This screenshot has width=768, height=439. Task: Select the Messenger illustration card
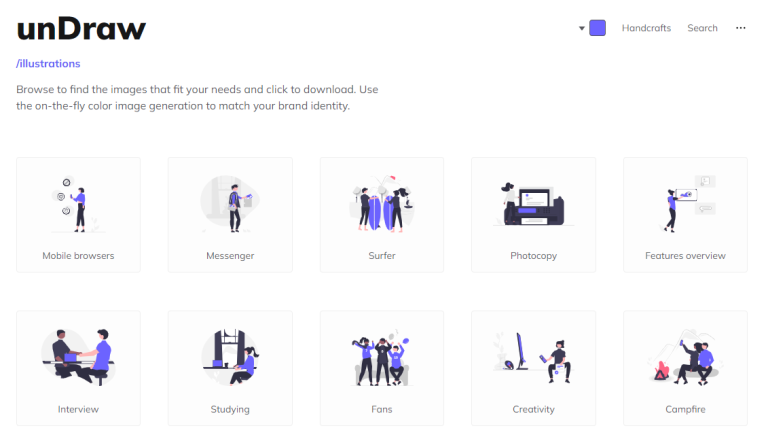(x=230, y=205)
